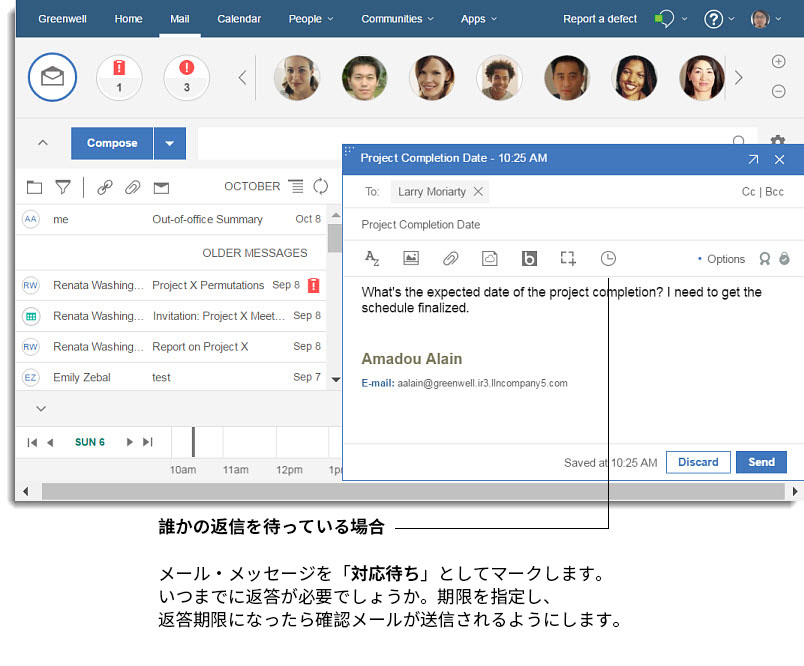Click the folder icon in the mail toolbar
Screen dimensions: 804x666
click(34, 187)
